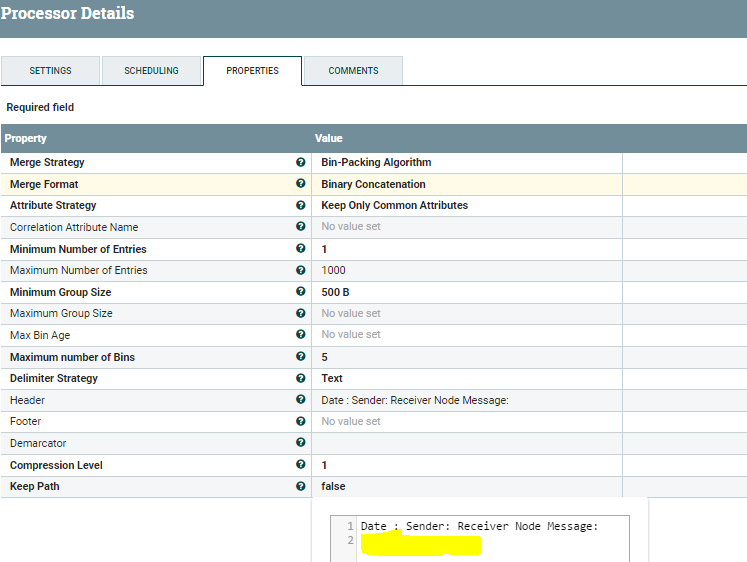The width and height of the screenshot is (747, 562).
Task: Open the Comments tab
Action: 353,71
